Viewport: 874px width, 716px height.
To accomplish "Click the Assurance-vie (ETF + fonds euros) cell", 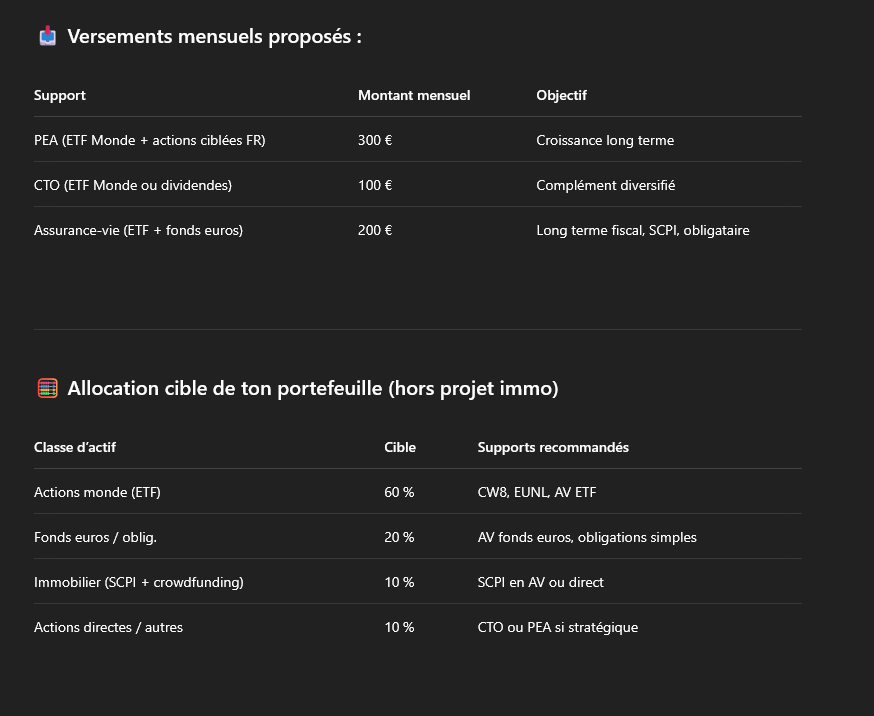I will click(138, 231).
